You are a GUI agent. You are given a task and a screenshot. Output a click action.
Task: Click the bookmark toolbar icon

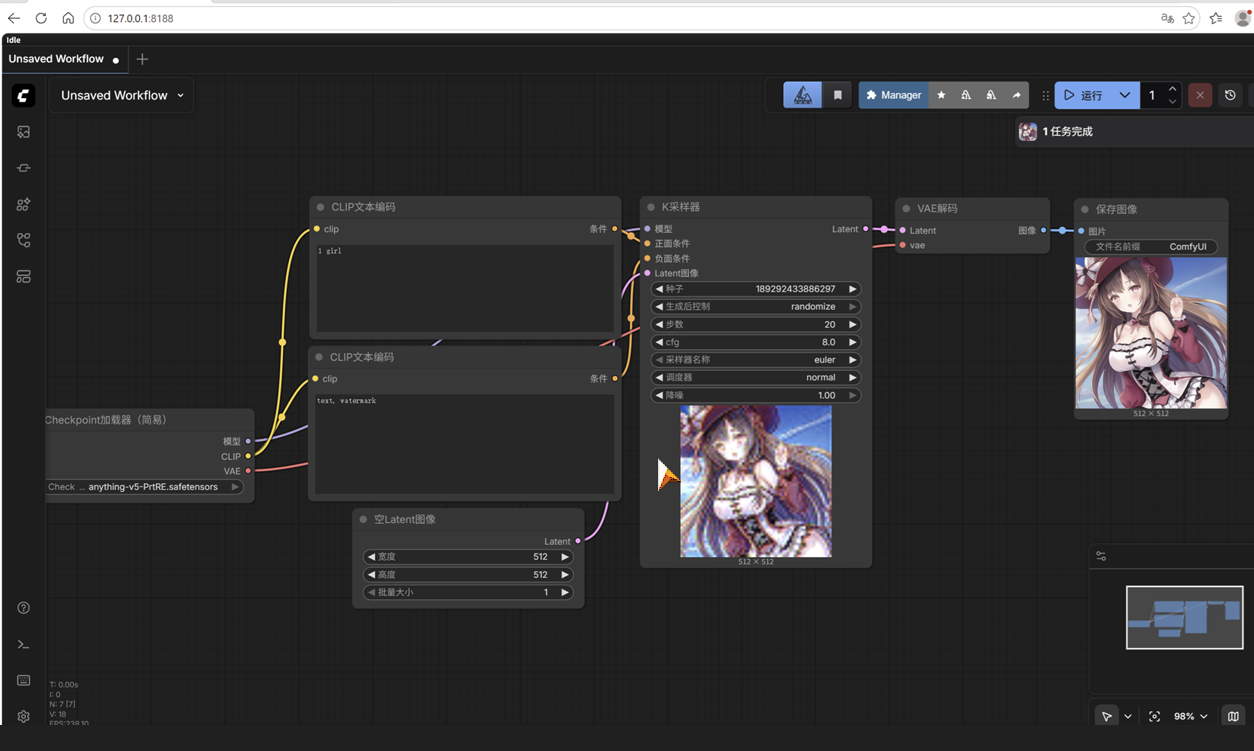pyautogui.click(x=838, y=95)
